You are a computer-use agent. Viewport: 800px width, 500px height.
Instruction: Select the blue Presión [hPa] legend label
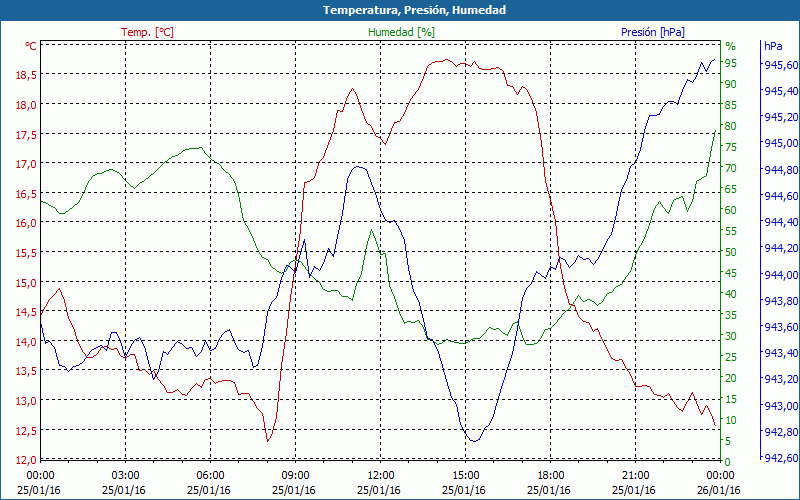pos(653,32)
